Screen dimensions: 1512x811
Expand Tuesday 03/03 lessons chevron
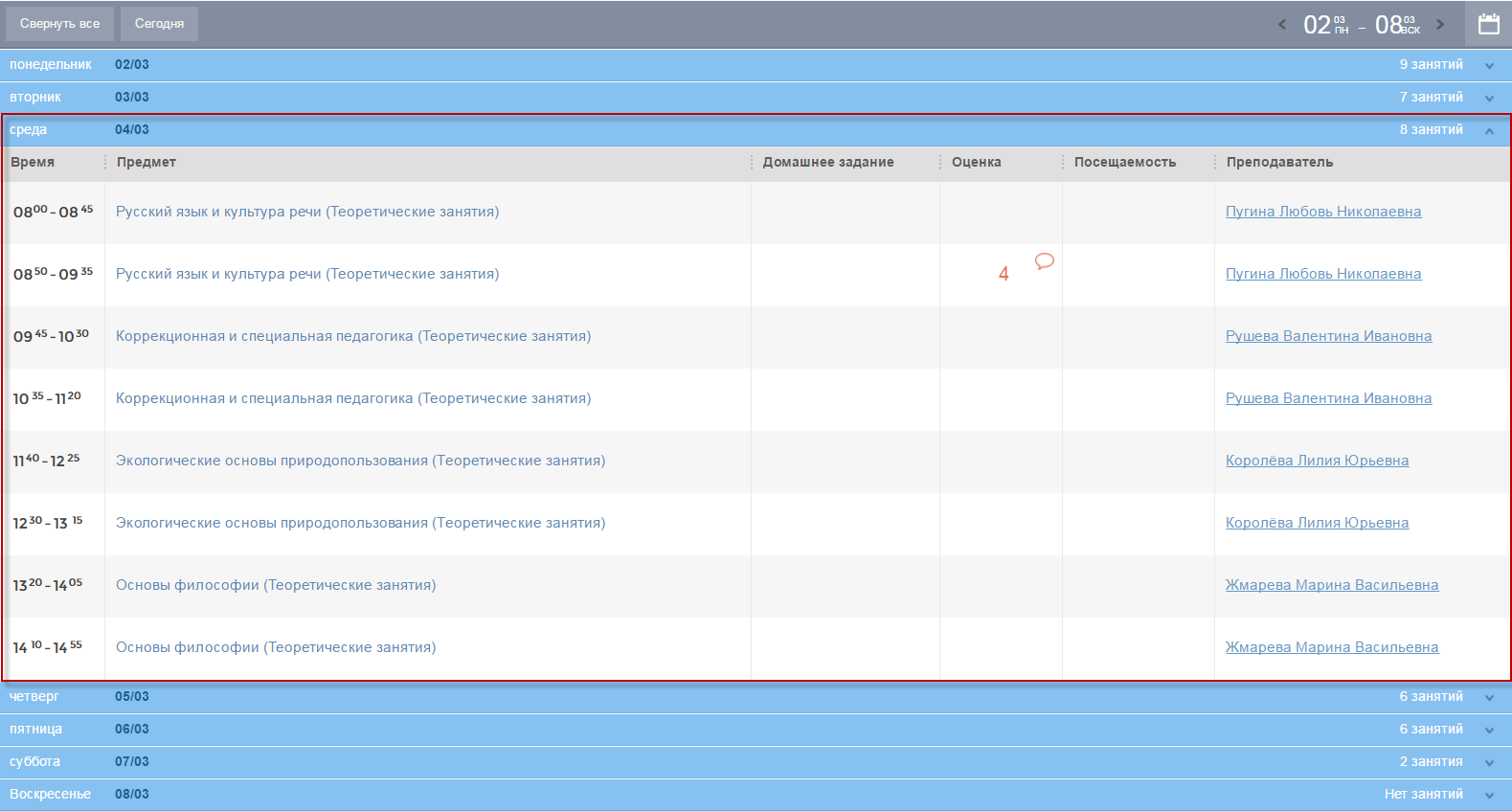pos(1489,99)
